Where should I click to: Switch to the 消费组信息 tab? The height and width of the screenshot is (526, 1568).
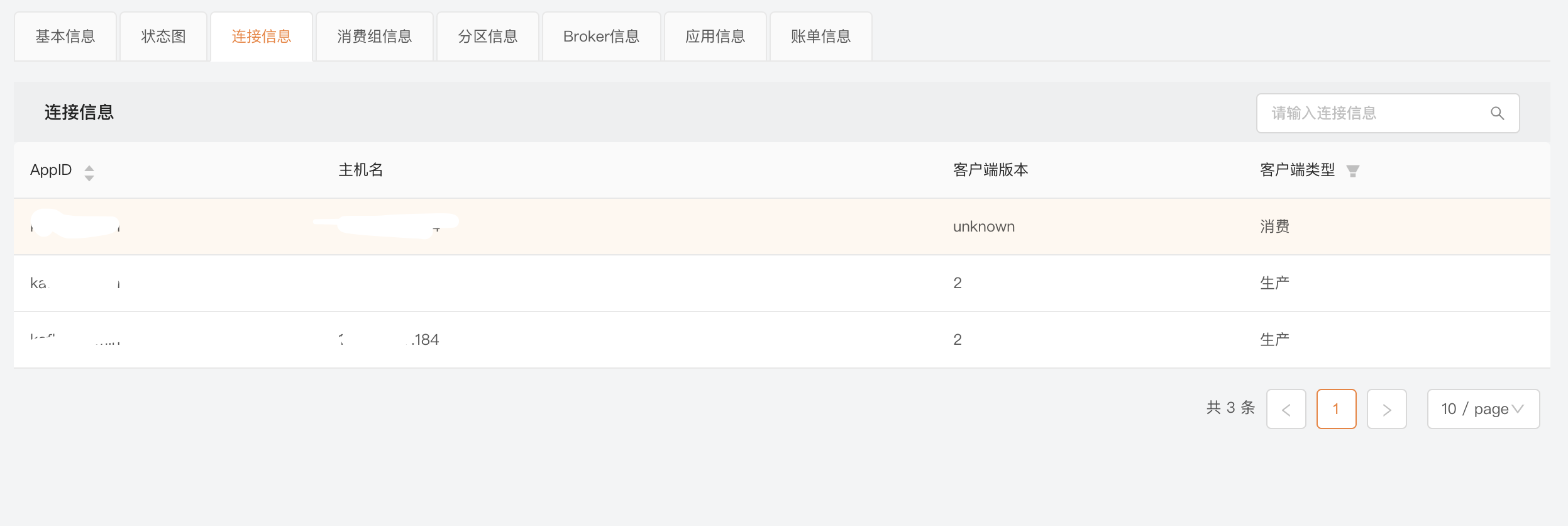pyautogui.click(x=375, y=36)
